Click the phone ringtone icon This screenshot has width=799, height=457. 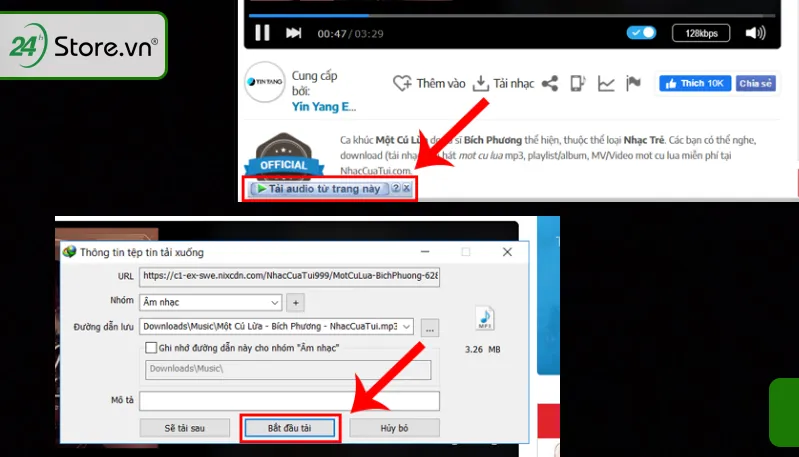point(578,83)
